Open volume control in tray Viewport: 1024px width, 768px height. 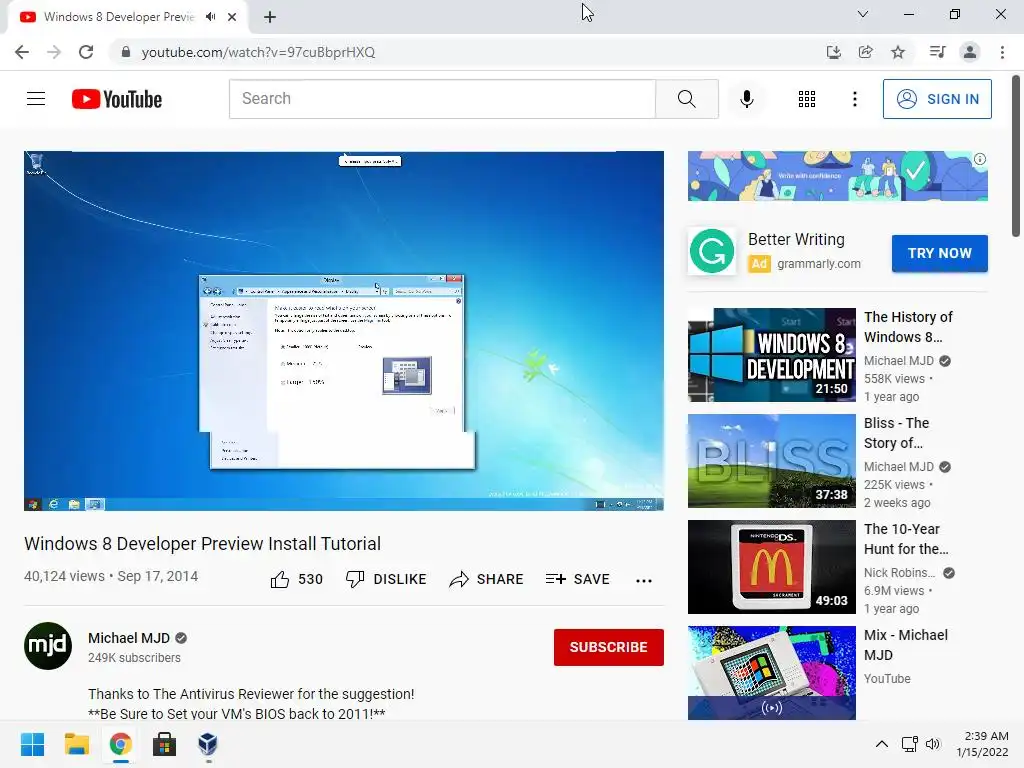(x=933, y=744)
